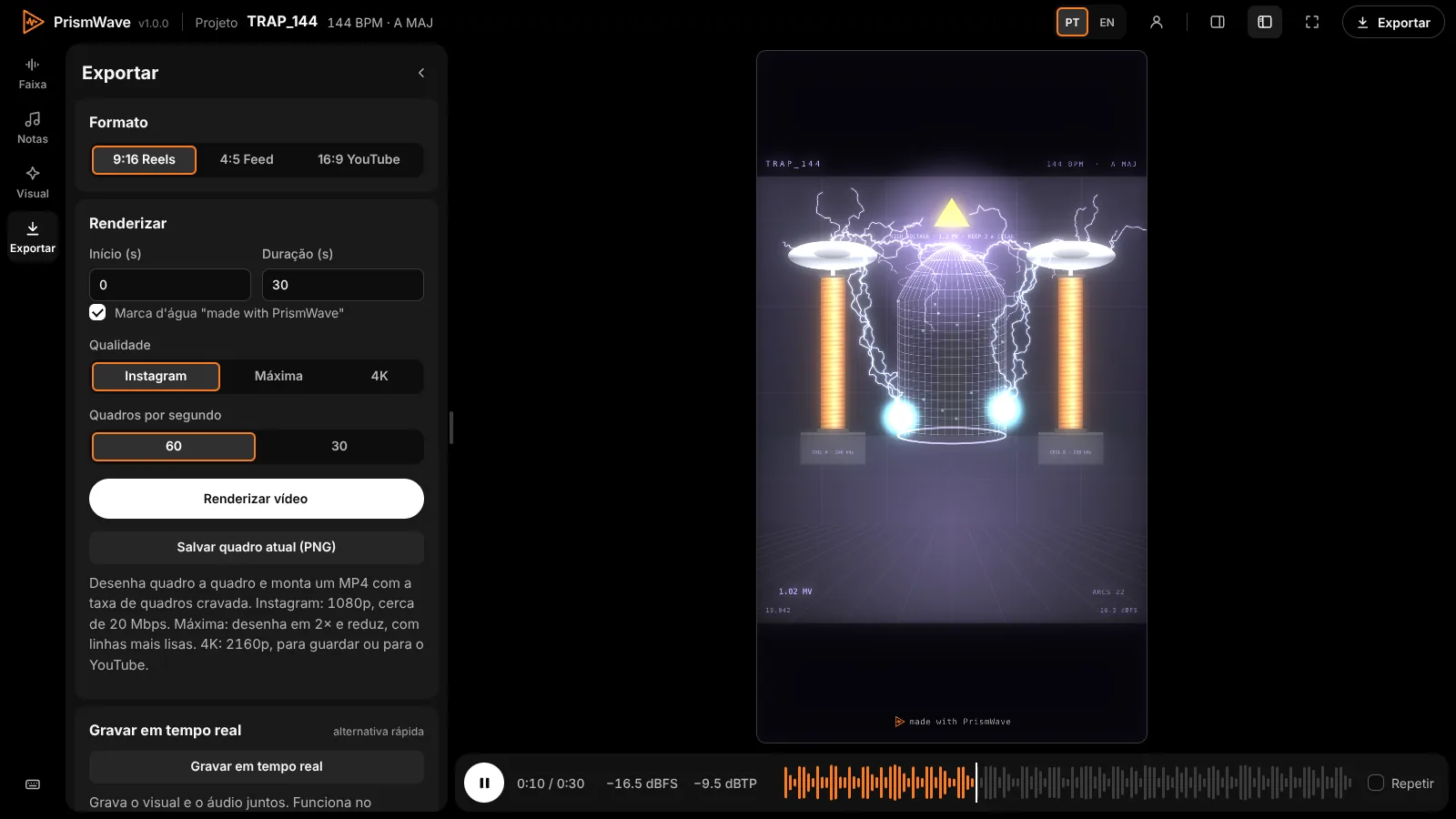The image size is (1456, 819).
Task: Open keyboard shortcuts icon in sidebar
Action: click(33, 784)
